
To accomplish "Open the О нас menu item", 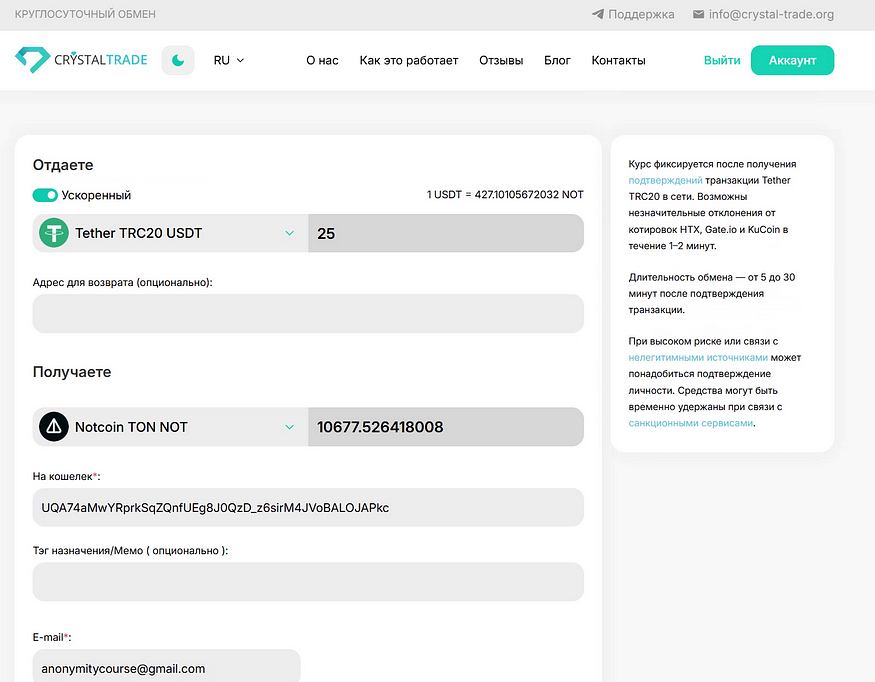I will (322, 60).
